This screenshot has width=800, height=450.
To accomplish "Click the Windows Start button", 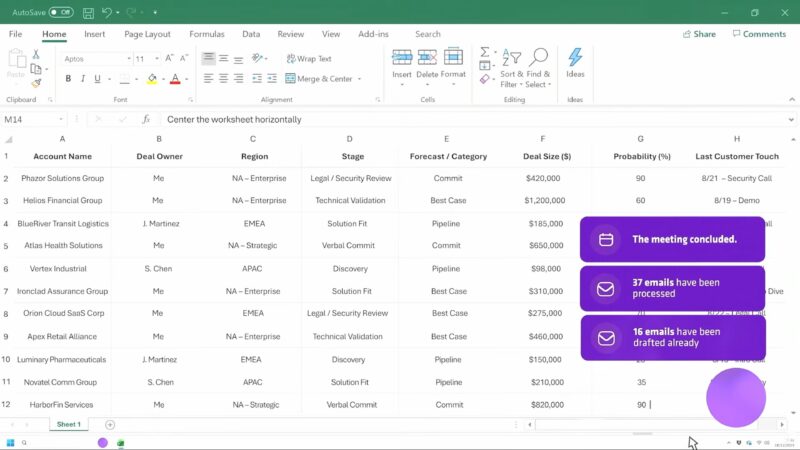I will pos(10,443).
